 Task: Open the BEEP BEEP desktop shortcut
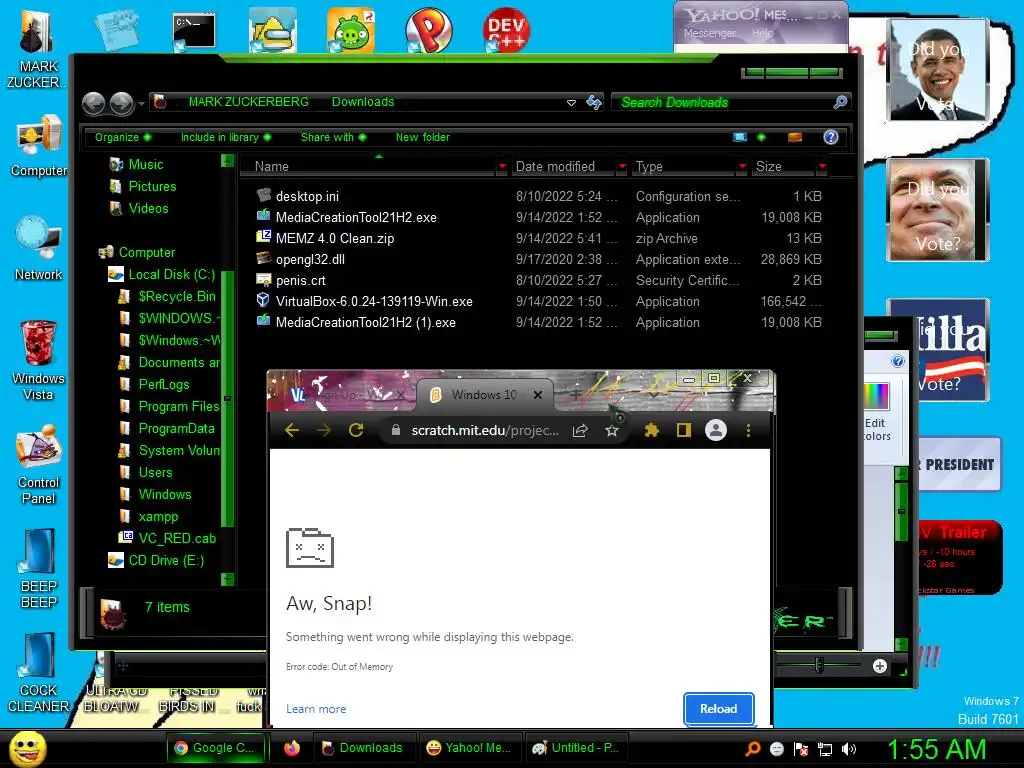coord(38,569)
